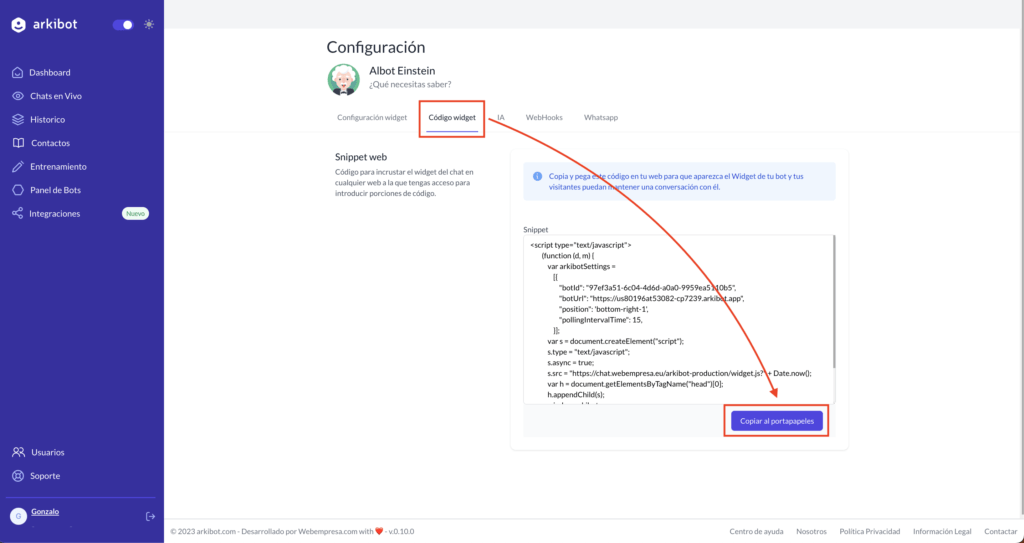The width and height of the screenshot is (1024, 543).
Task: Switch to the Configuración widget tab
Action: [372, 118]
